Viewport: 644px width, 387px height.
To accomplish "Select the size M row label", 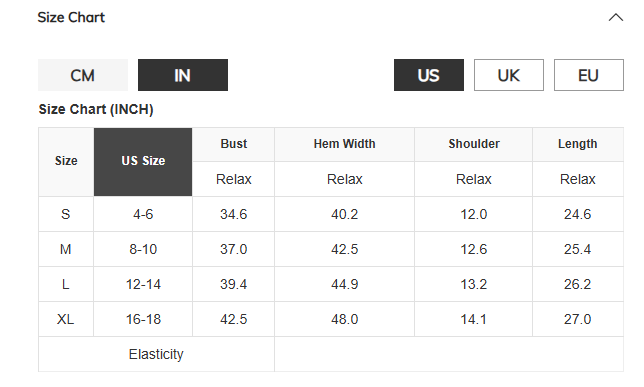I will coord(66,249).
